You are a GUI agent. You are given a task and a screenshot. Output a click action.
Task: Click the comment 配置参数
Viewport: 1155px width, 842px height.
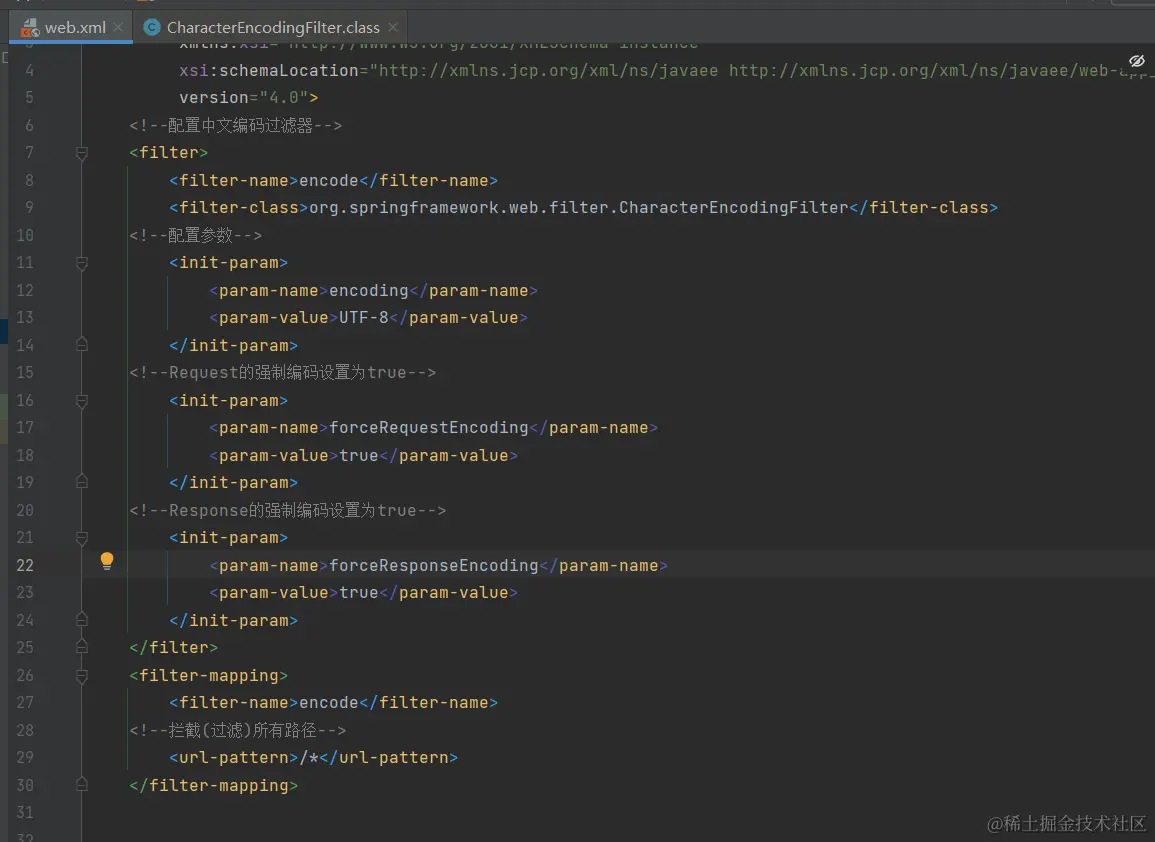point(196,235)
